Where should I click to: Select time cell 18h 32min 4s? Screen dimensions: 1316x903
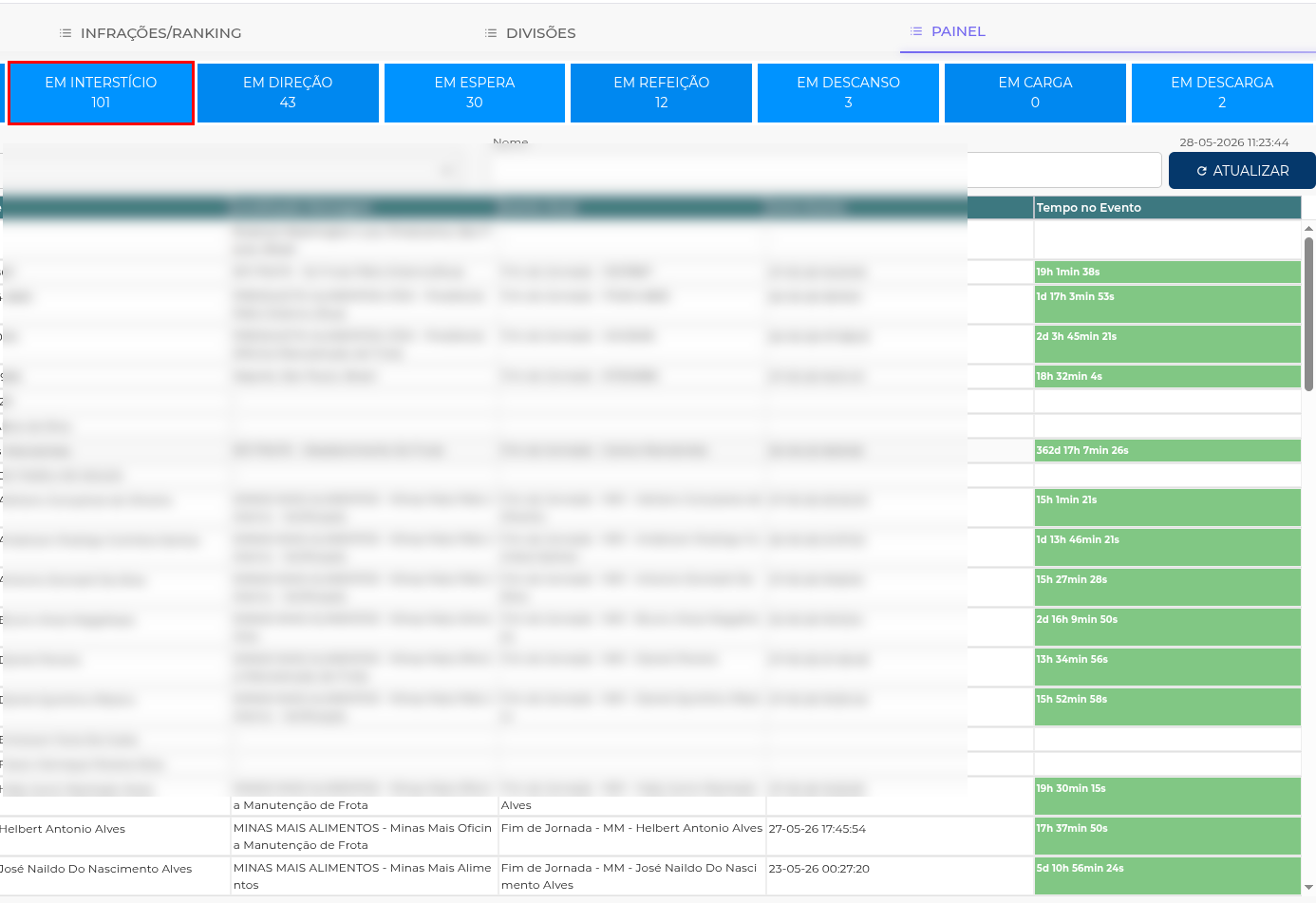click(1167, 376)
